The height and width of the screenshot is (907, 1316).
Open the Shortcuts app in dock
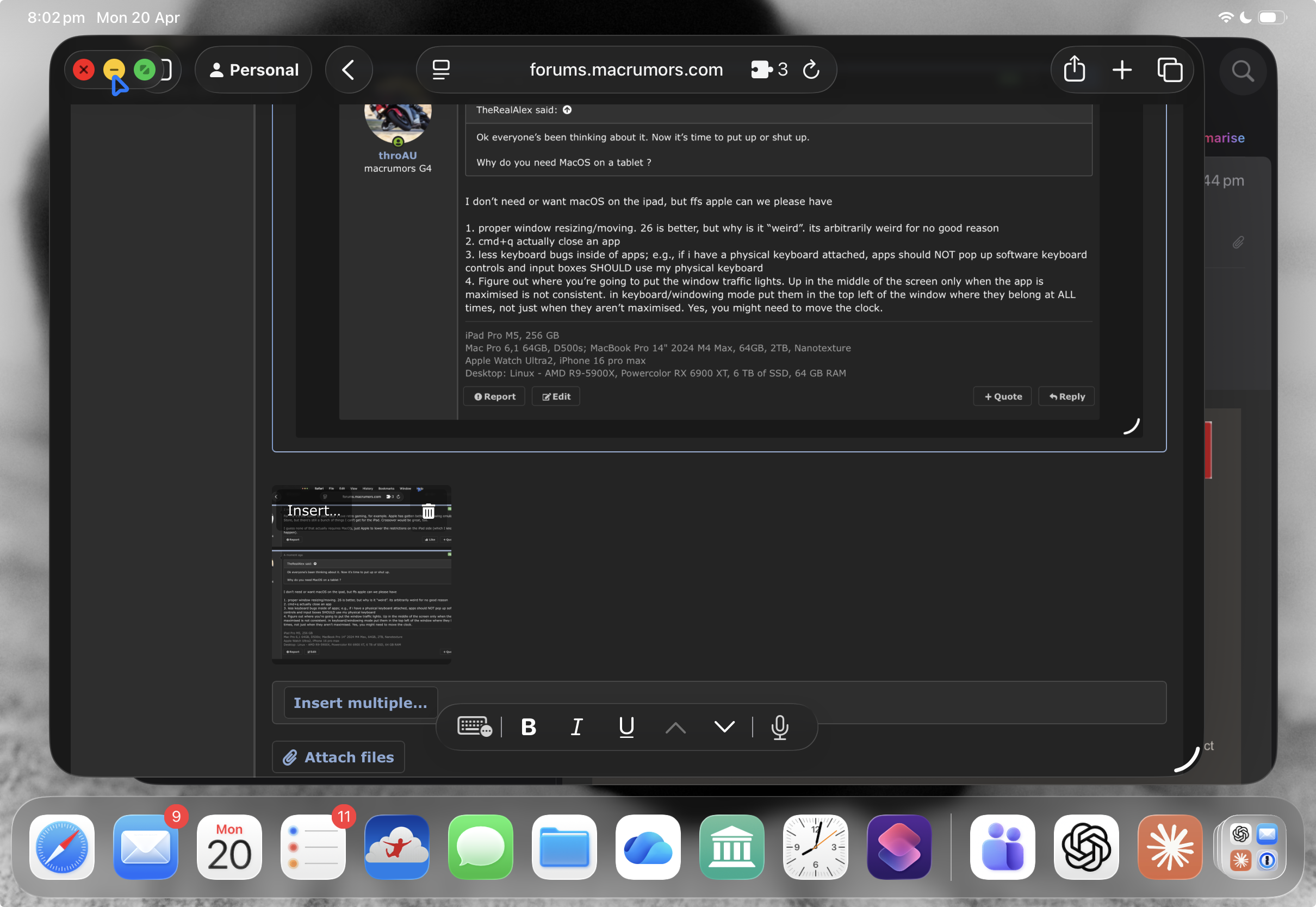pos(899,847)
